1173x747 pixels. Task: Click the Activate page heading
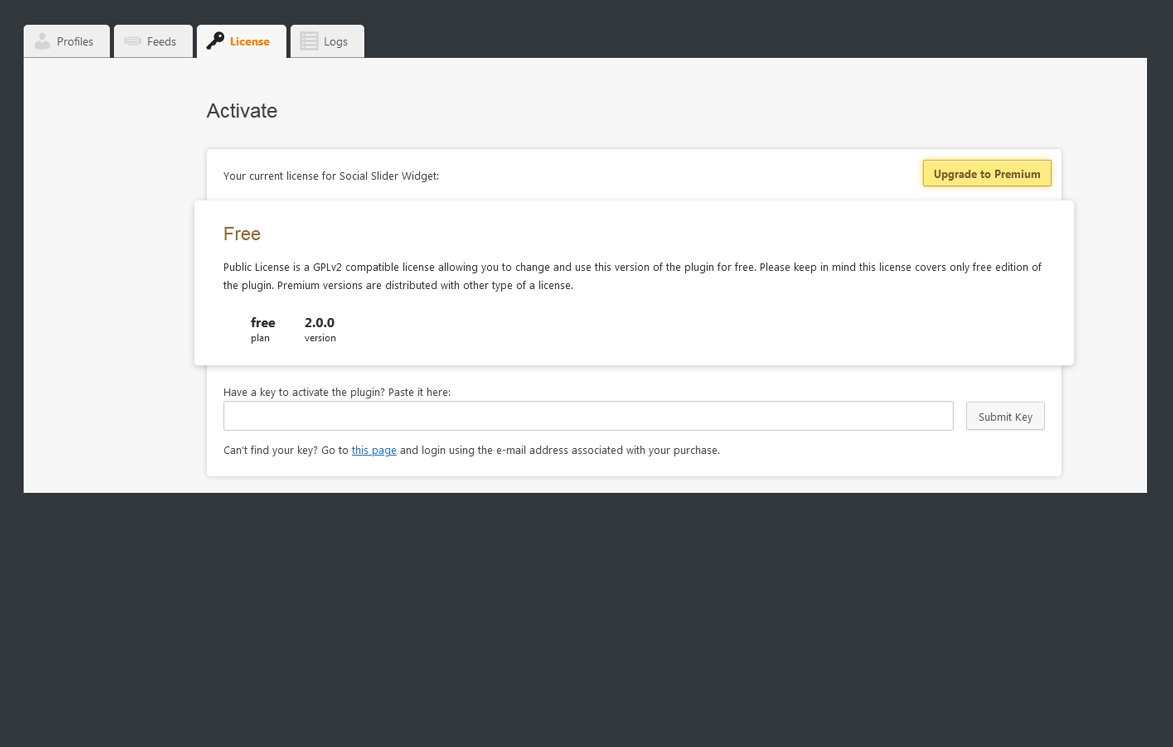tap(242, 111)
